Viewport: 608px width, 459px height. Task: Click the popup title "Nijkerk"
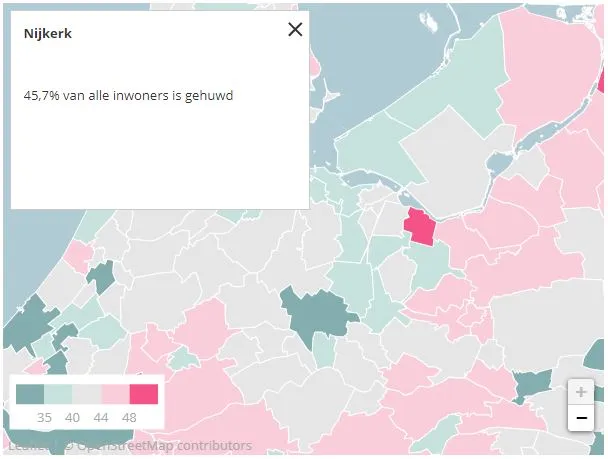point(48,33)
